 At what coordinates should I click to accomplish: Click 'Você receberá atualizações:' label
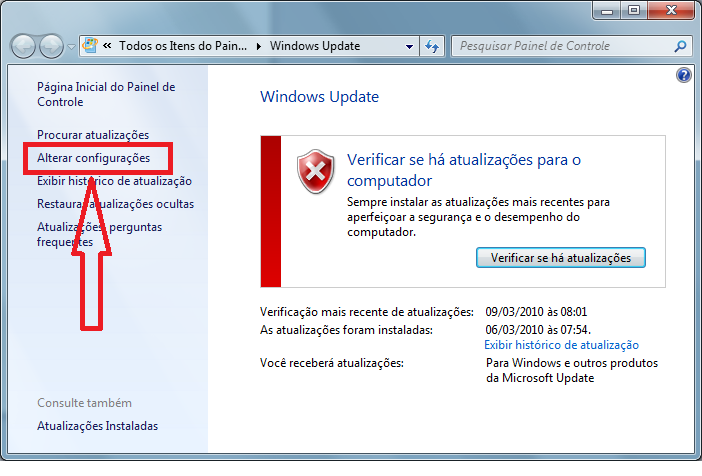point(332,363)
